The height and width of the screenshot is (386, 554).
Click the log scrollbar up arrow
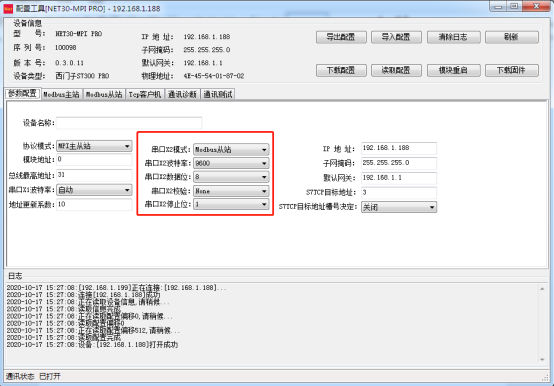[x=542, y=289]
